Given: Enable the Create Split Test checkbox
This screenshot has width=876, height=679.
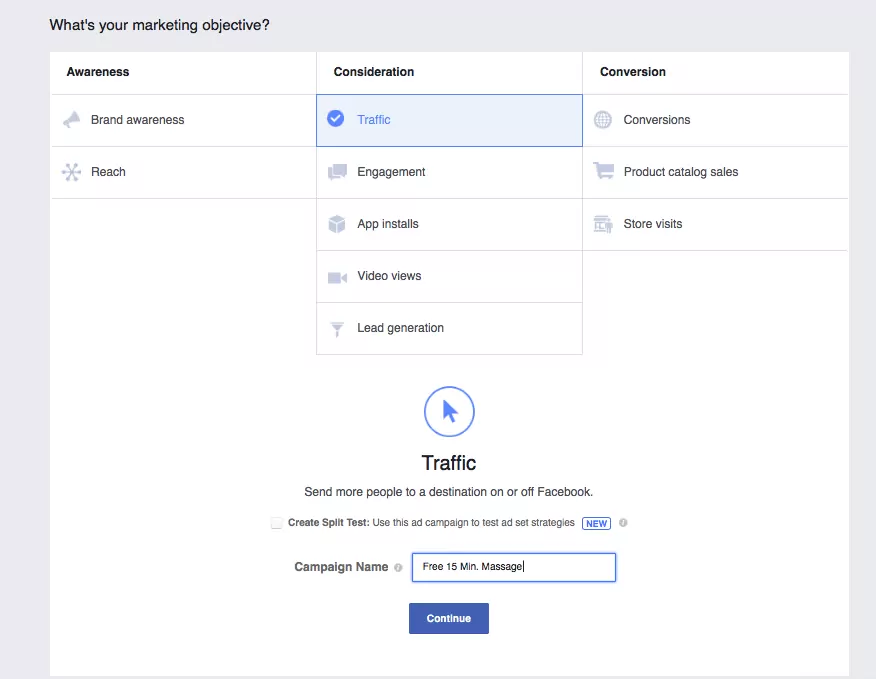Looking at the screenshot, I should [277, 523].
